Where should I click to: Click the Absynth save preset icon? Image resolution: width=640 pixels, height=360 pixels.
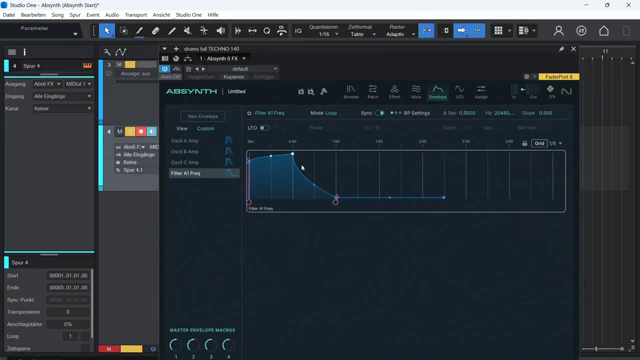tap(301, 91)
